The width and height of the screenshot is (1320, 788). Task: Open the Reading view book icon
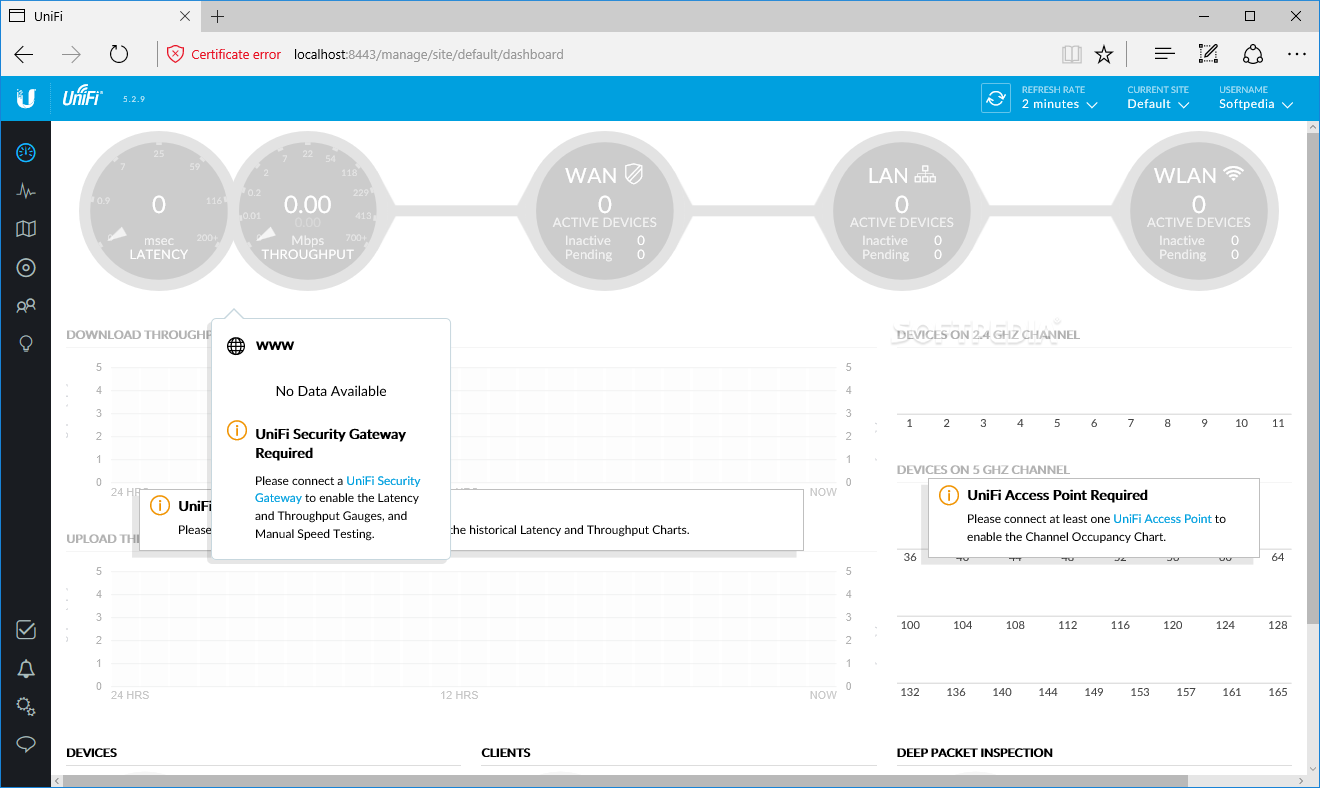[x=1072, y=54]
